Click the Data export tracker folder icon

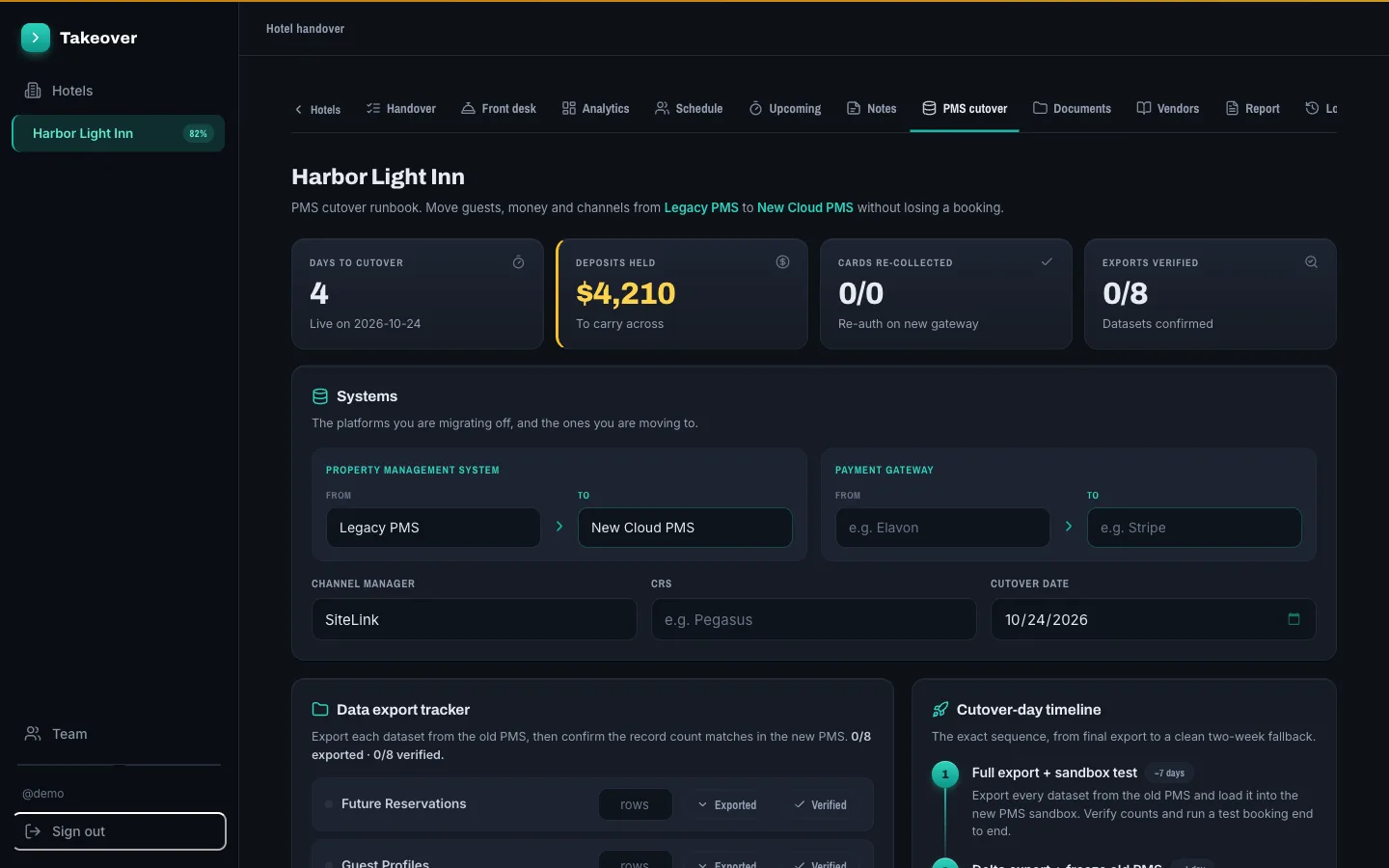(320, 710)
